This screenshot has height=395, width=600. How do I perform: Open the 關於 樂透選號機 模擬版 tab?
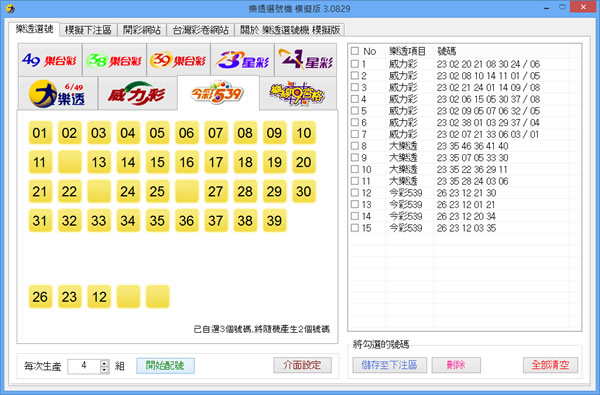pyautogui.click(x=290, y=30)
